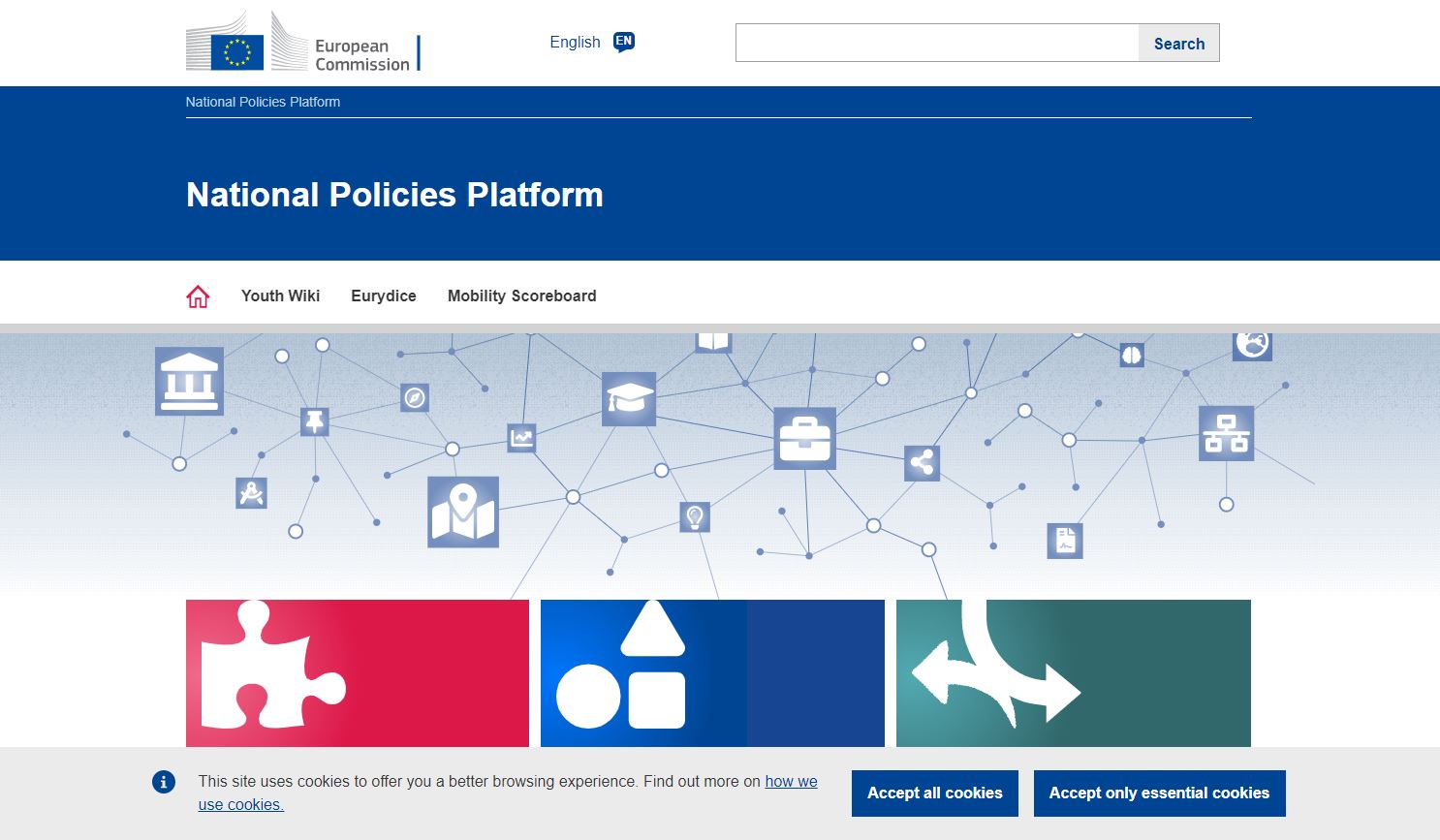
Task: Click the map location pin icon
Action: [x=463, y=512]
